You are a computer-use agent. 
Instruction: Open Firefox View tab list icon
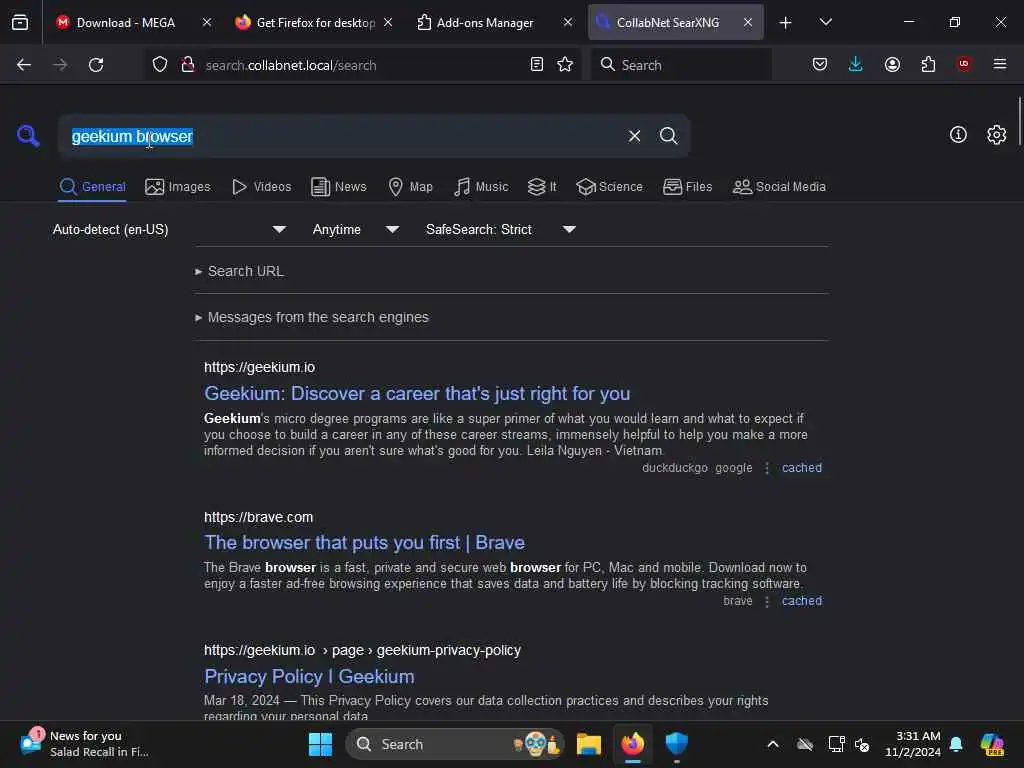click(20, 22)
